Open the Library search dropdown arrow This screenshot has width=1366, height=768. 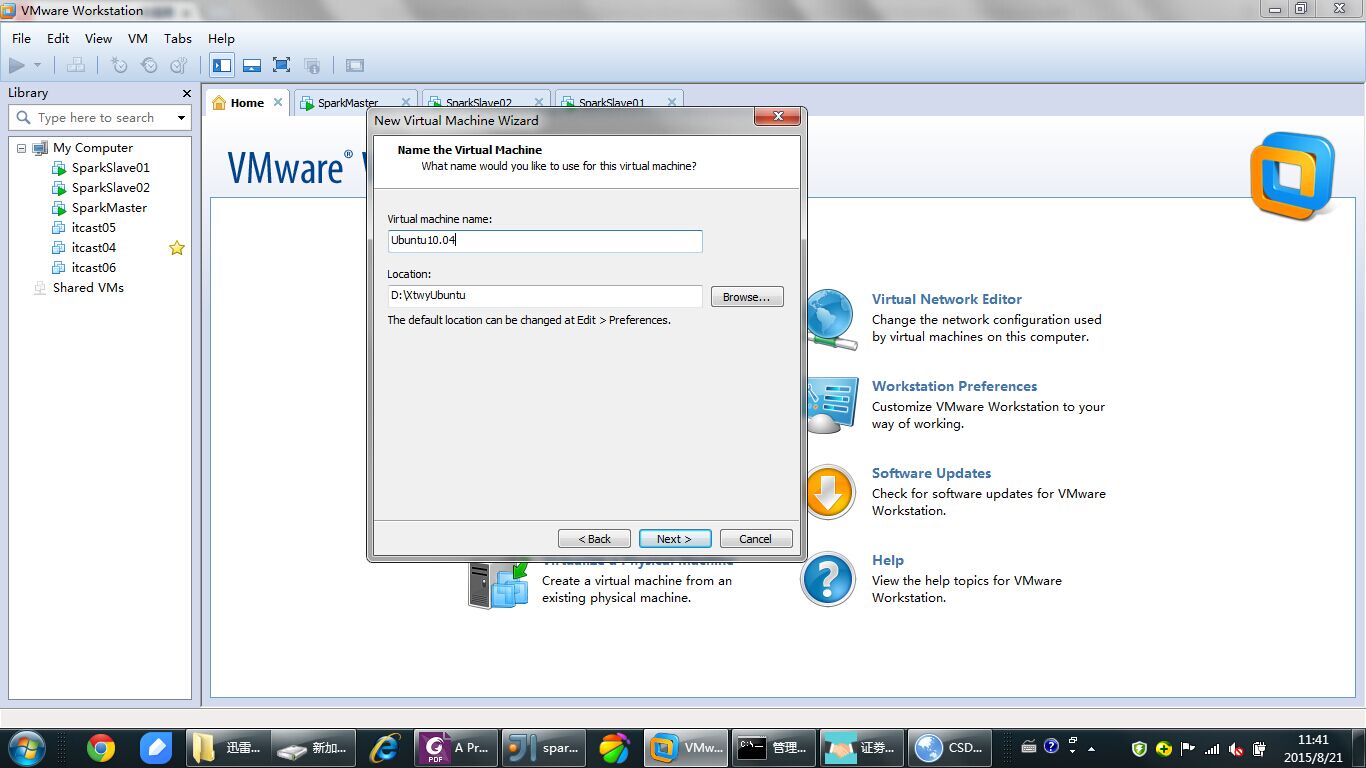(181, 117)
